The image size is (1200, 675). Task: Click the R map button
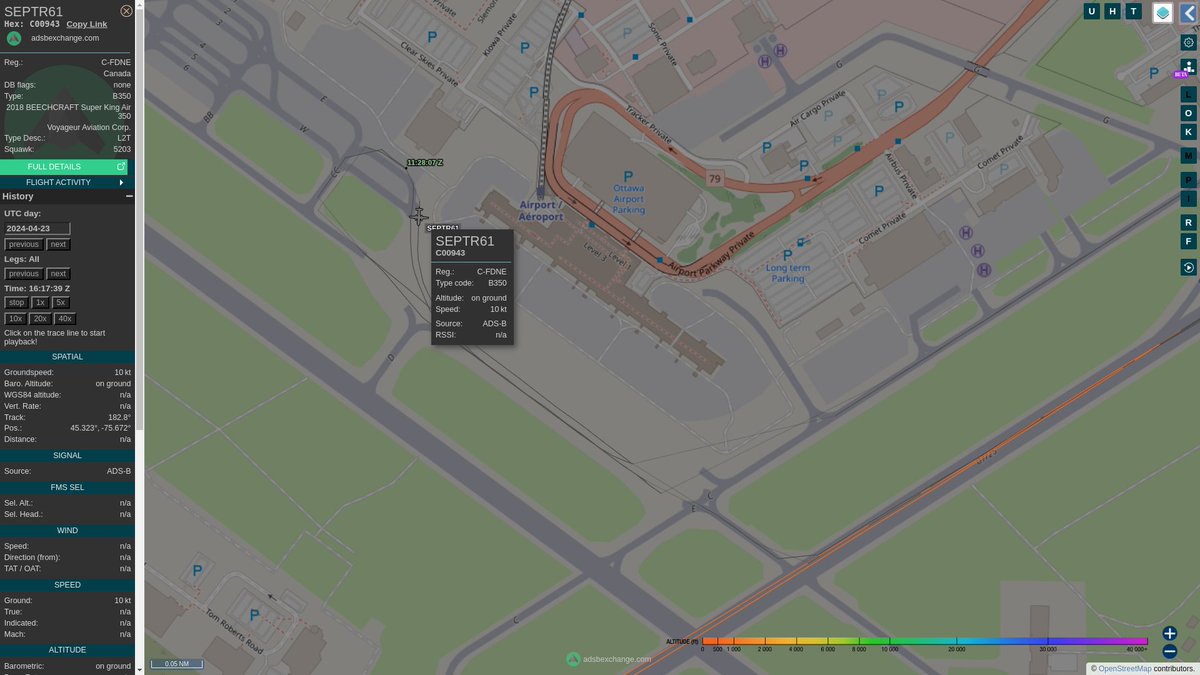[x=1189, y=222]
